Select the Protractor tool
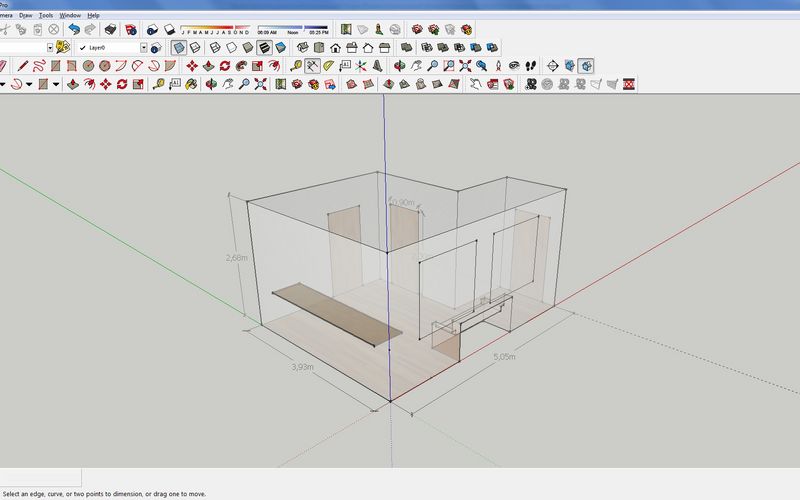This screenshot has width=800, height=500. point(329,66)
